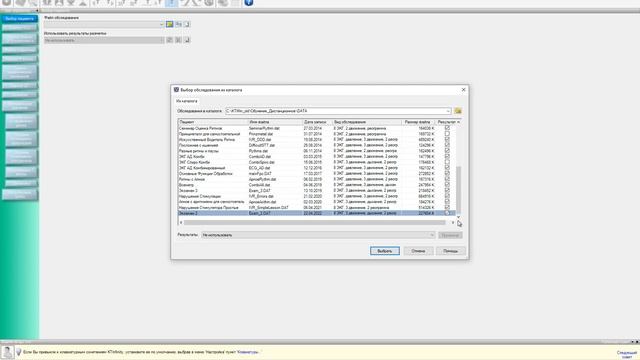Show next tip via Следующий совет link
This screenshot has height=360, width=640.
(x=627, y=354)
